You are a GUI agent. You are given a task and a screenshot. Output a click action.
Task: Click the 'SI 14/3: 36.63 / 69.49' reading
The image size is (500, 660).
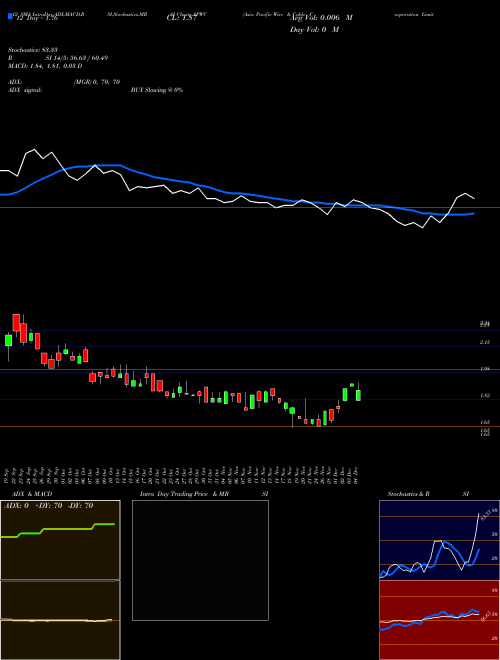77,58
